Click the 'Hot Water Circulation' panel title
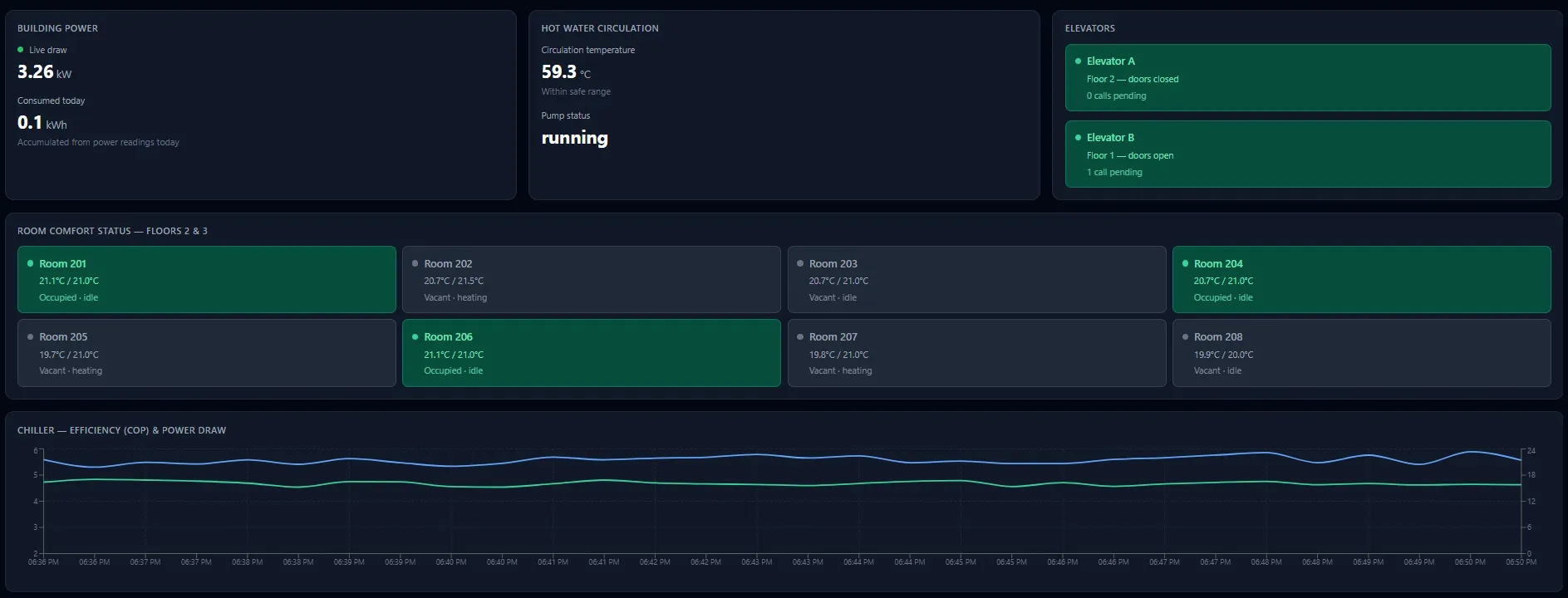 599,28
